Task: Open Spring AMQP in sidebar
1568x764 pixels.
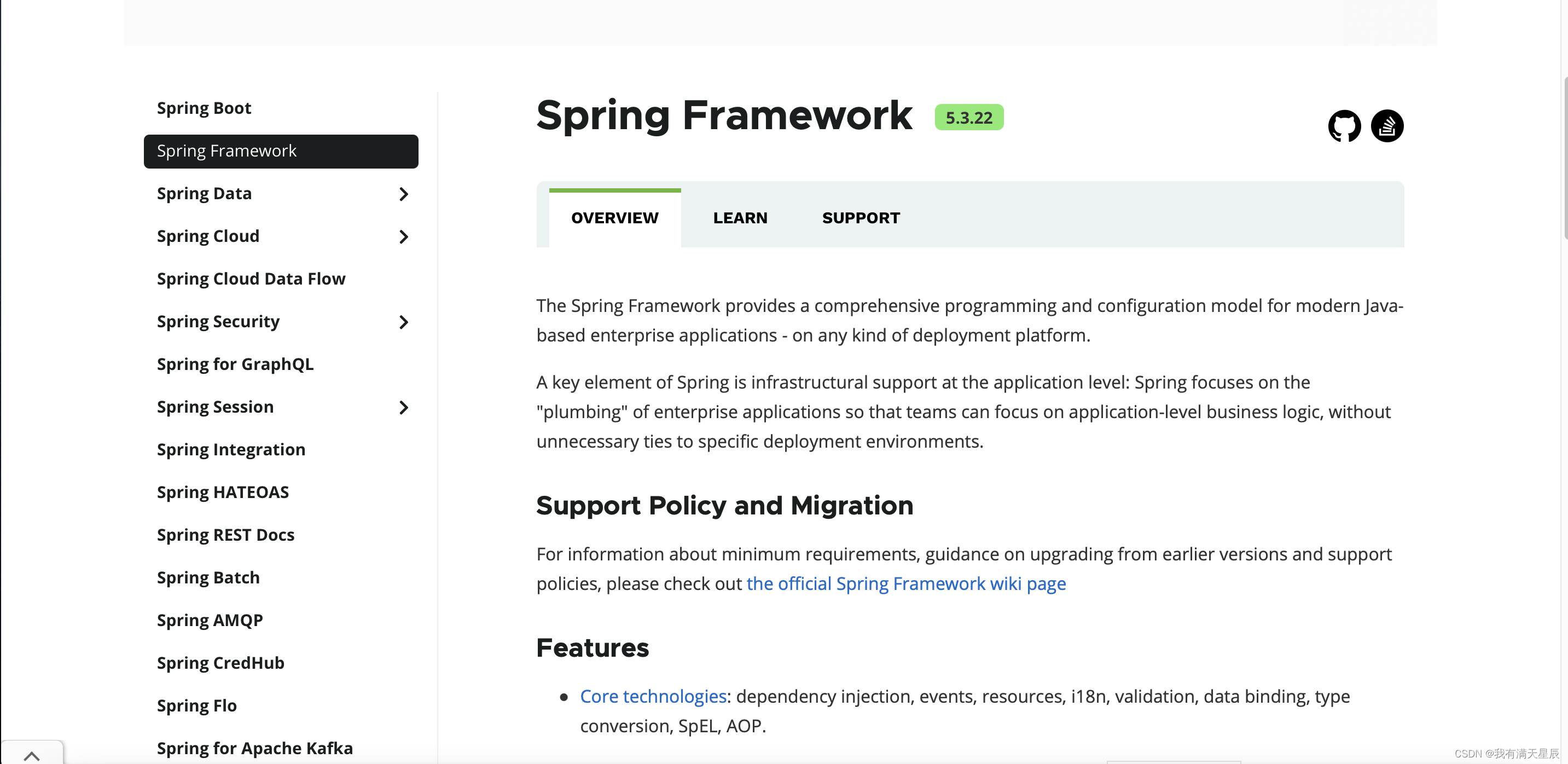Action: tap(210, 620)
